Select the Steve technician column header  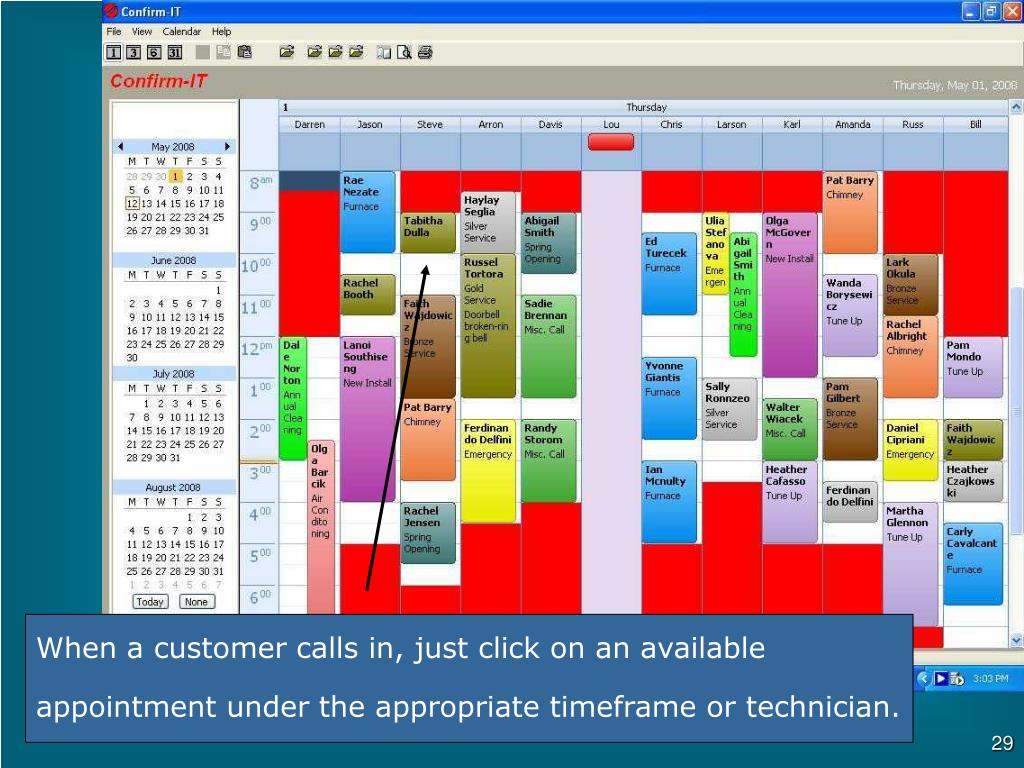[430, 124]
